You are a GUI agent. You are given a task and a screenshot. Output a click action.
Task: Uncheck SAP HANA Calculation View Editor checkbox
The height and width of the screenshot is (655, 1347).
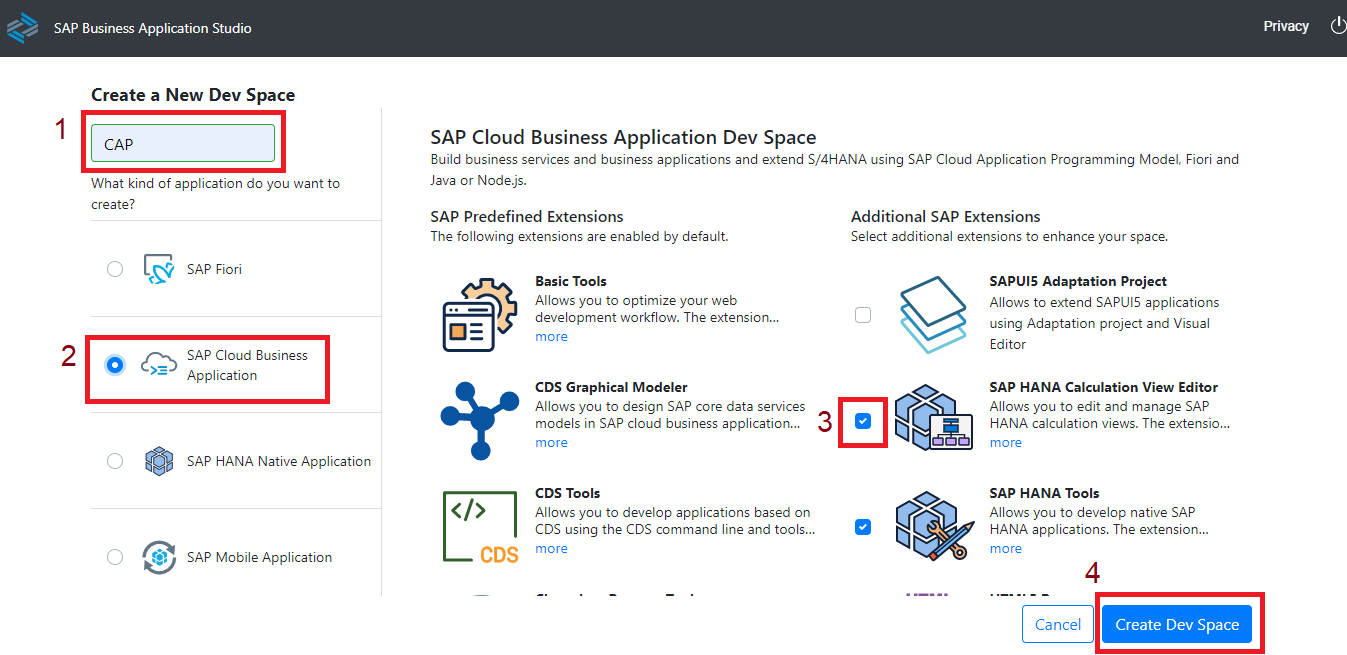(x=863, y=421)
